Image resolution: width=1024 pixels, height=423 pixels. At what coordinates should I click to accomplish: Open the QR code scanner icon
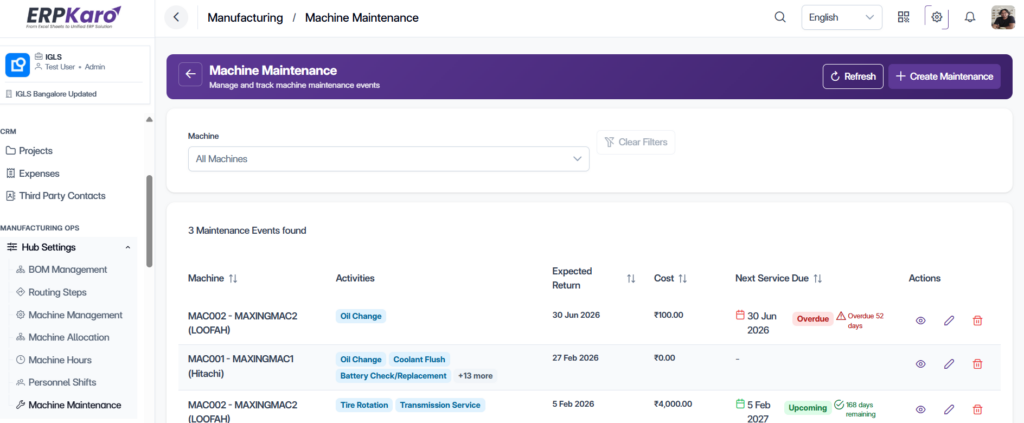[904, 18]
